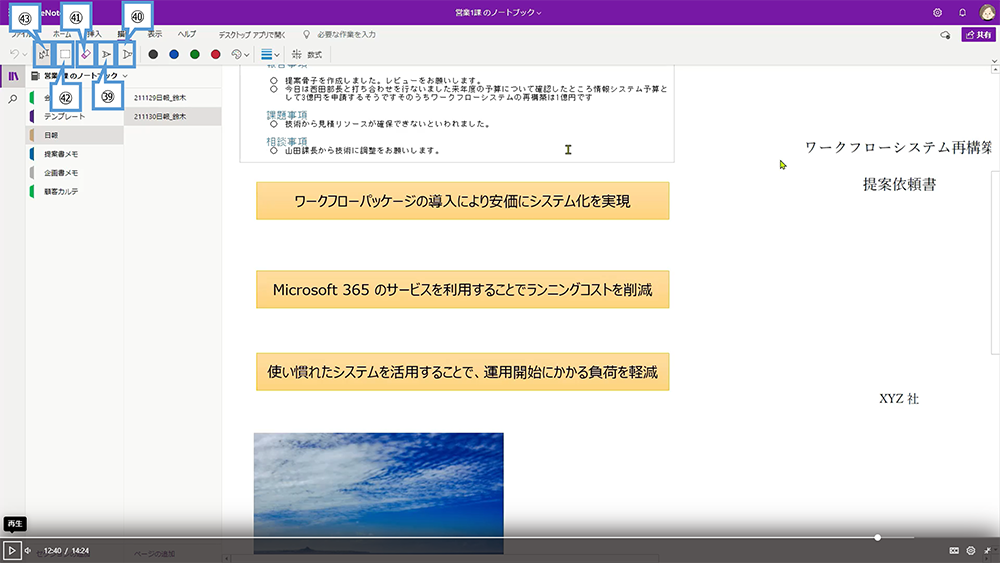Open the テンプレート section
This screenshot has height=563, width=1000.
click(75, 116)
